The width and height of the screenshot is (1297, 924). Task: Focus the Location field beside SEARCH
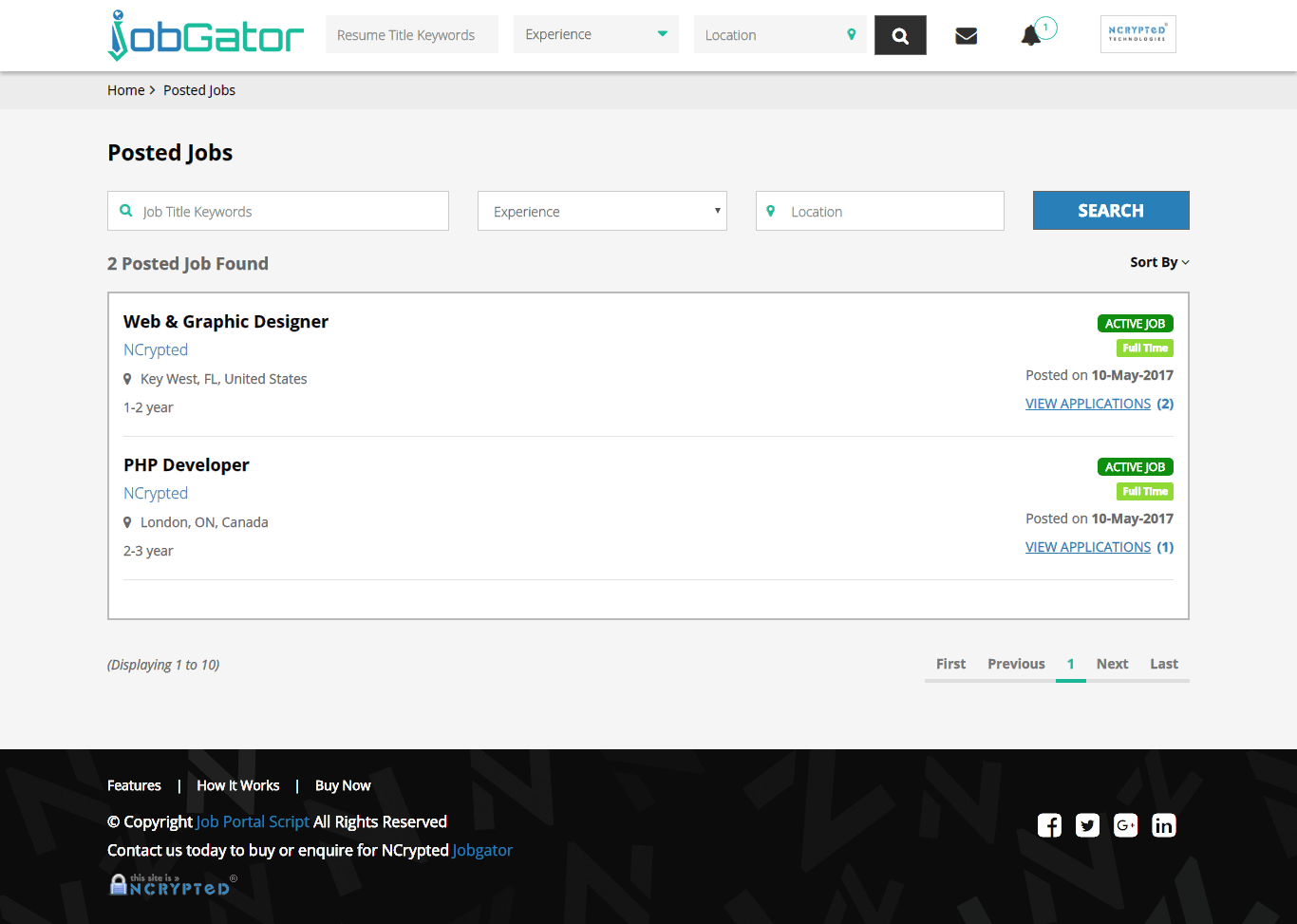click(x=880, y=211)
